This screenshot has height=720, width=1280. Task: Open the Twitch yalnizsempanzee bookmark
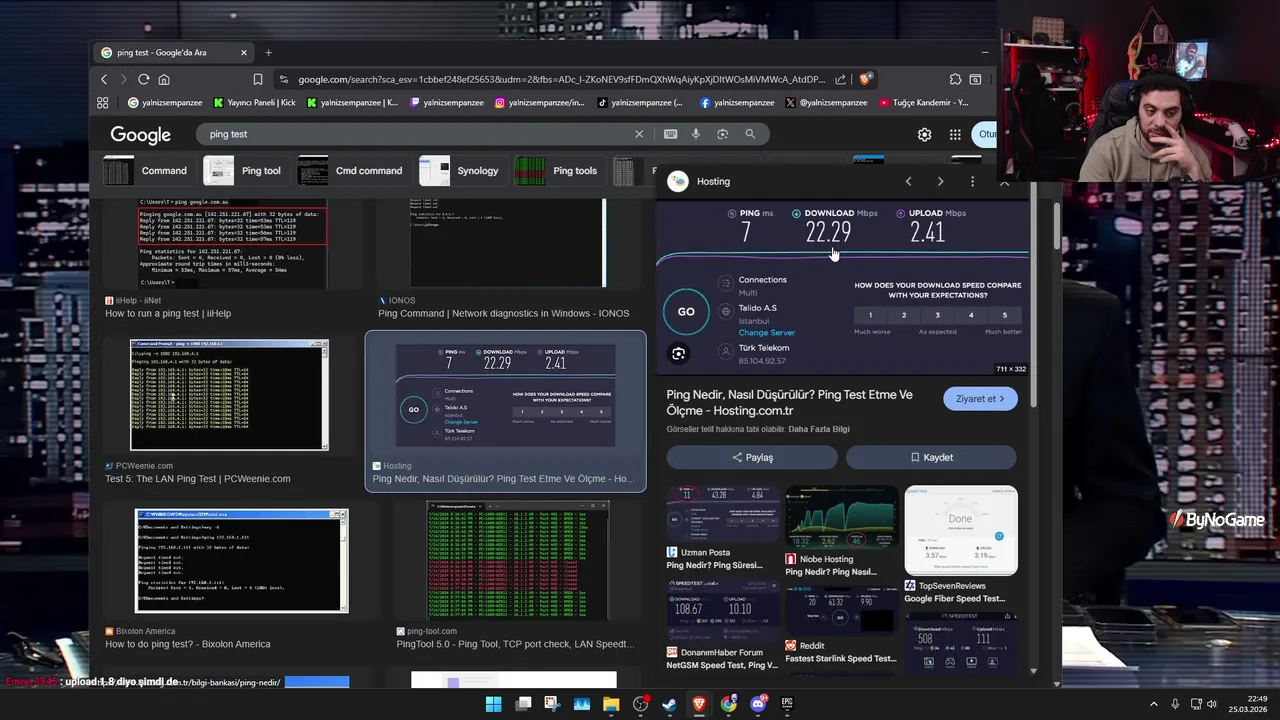pos(445,102)
